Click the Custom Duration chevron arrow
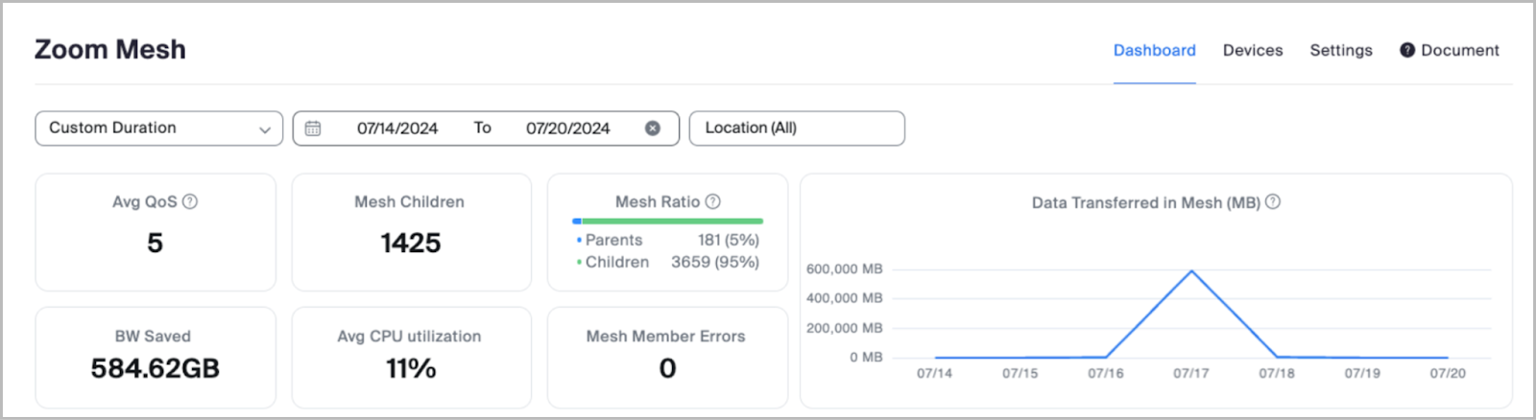This screenshot has height=420, width=1536. coord(265,129)
